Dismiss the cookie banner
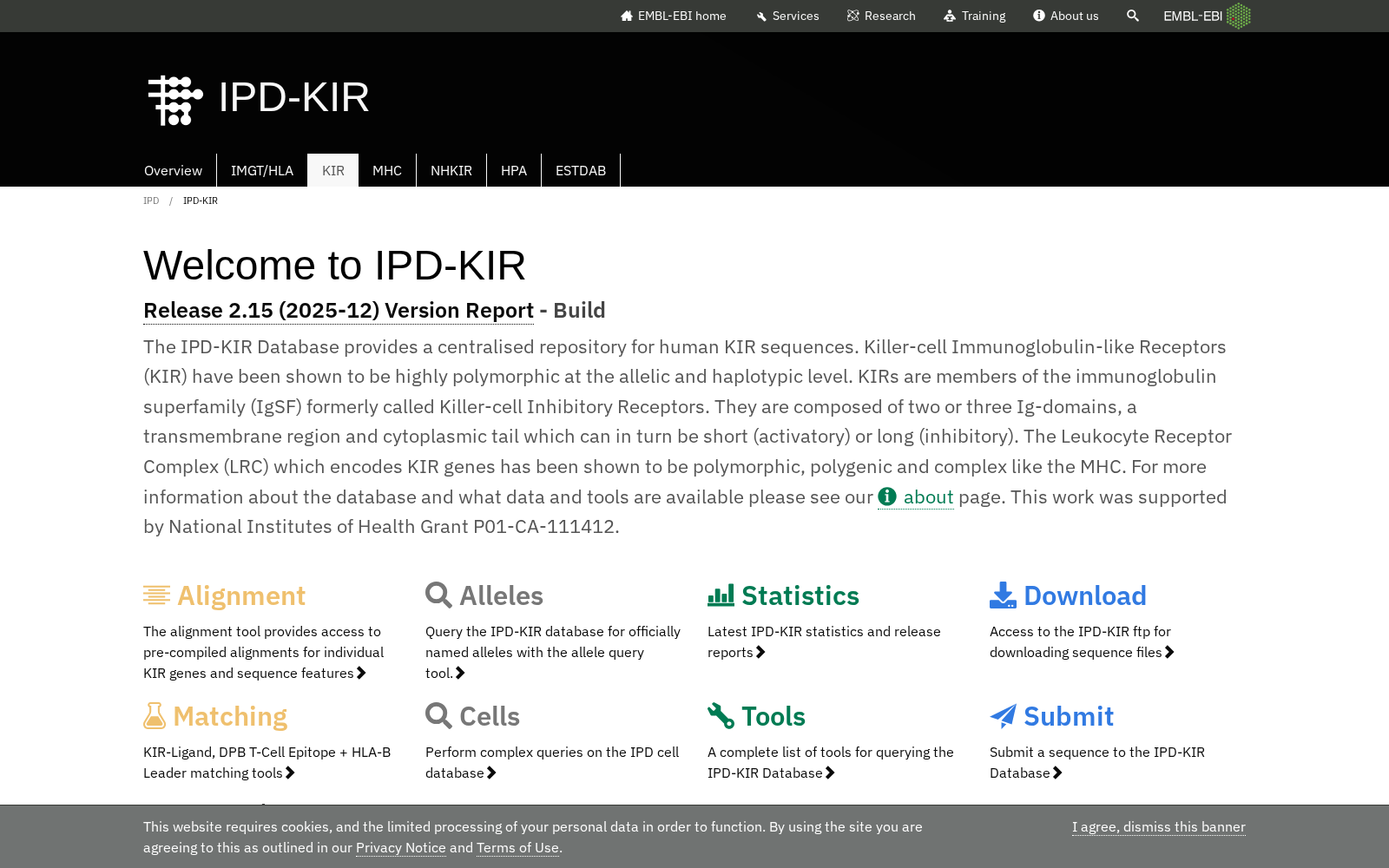The height and width of the screenshot is (868, 1389). 1158,827
